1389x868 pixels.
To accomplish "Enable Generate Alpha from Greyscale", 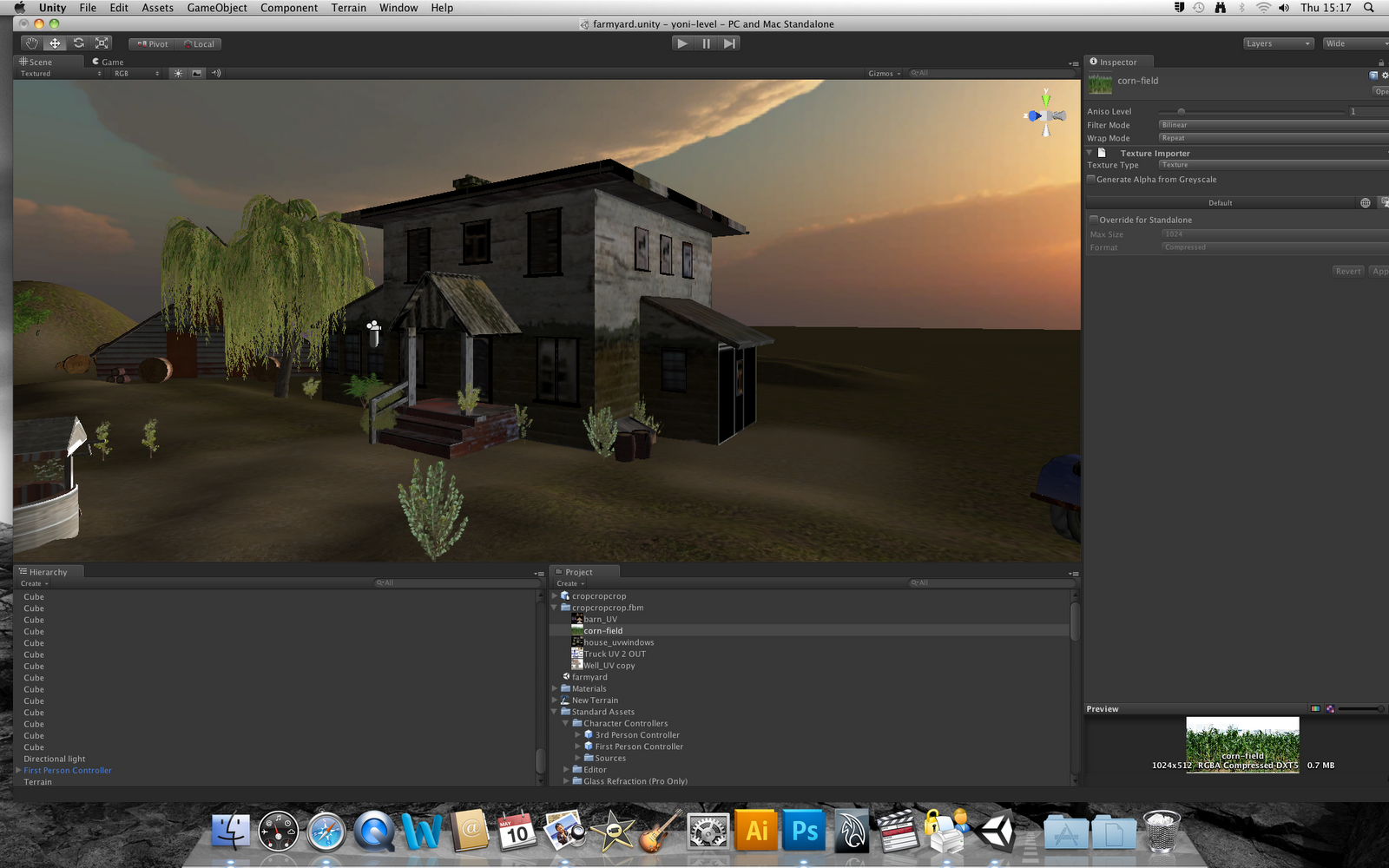I will pos(1091,179).
